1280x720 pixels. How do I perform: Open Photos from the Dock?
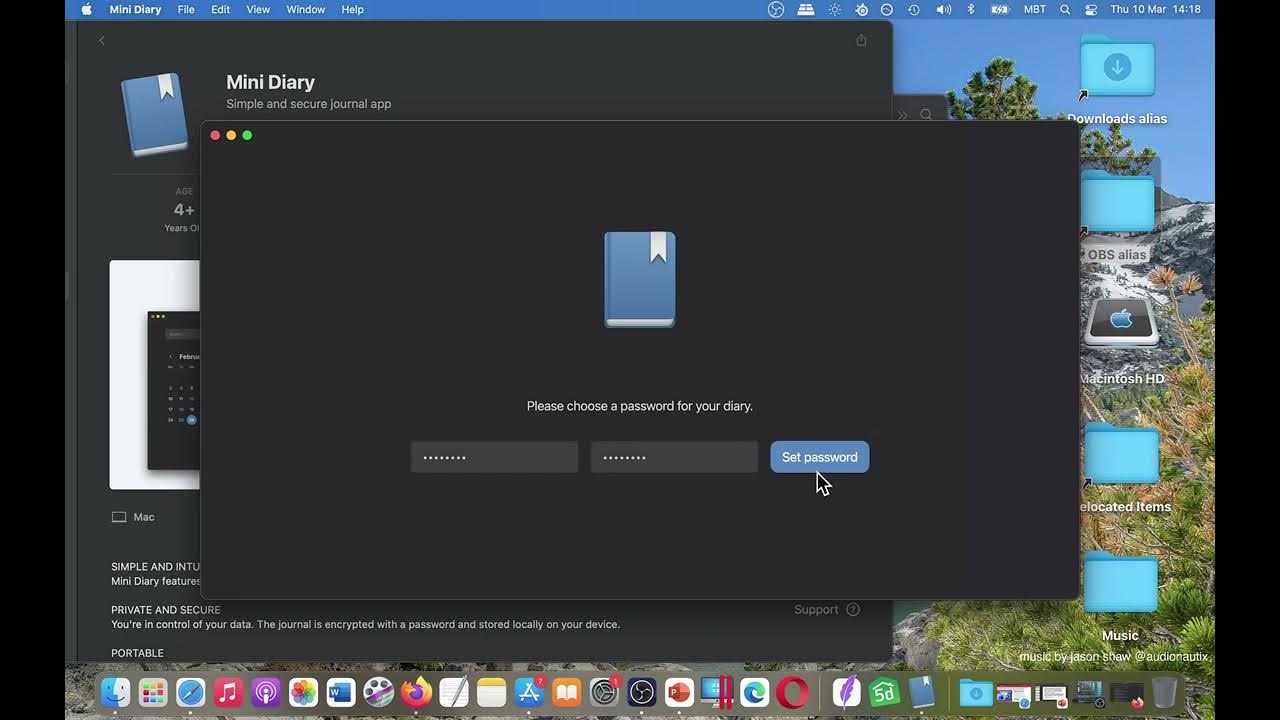[303, 692]
